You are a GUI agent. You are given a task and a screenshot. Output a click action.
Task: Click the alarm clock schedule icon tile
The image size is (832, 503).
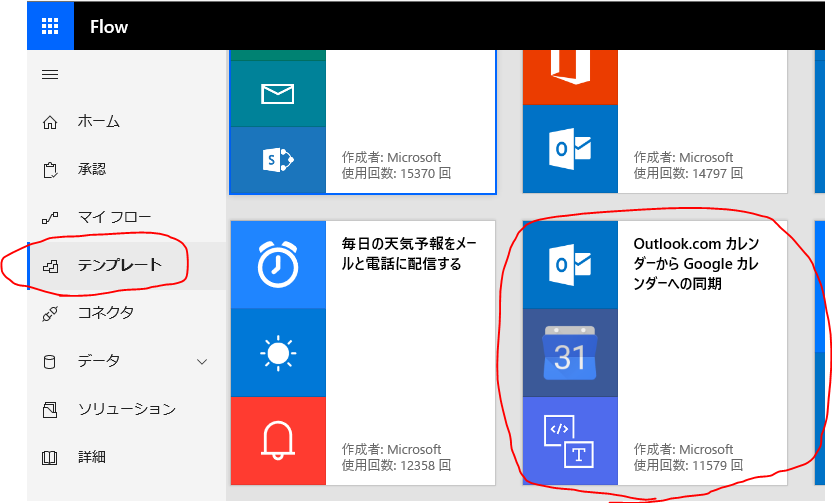tap(278, 264)
